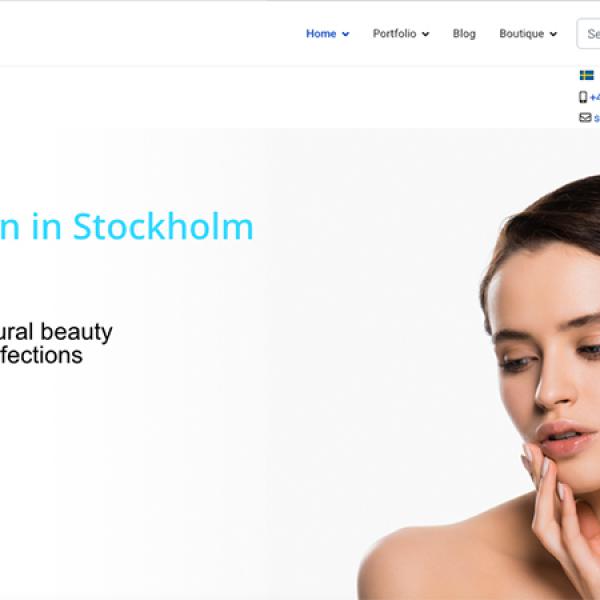Open the Portfolio navigation item
This screenshot has height=600, width=600.
coord(395,34)
